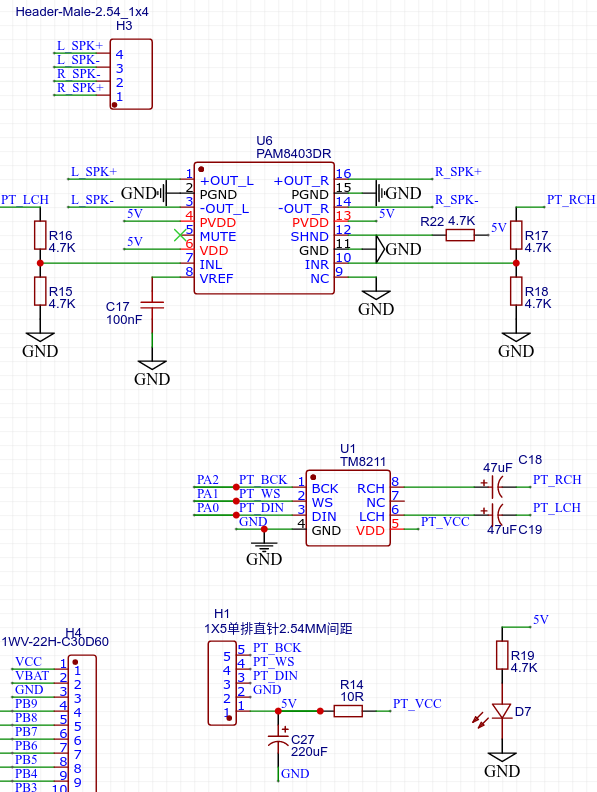Select the R_SPK- net label near pin 14
Viewport: 597px width, 792px height.
coord(457,200)
